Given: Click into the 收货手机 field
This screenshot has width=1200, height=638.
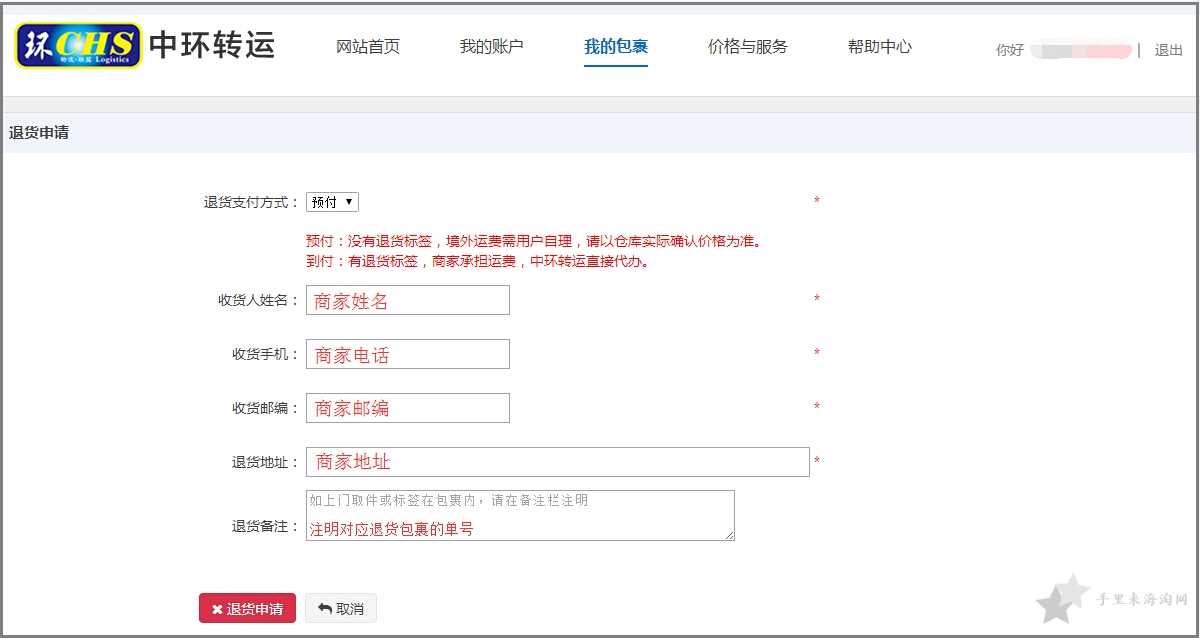Looking at the screenshot, I should [408, 354].
